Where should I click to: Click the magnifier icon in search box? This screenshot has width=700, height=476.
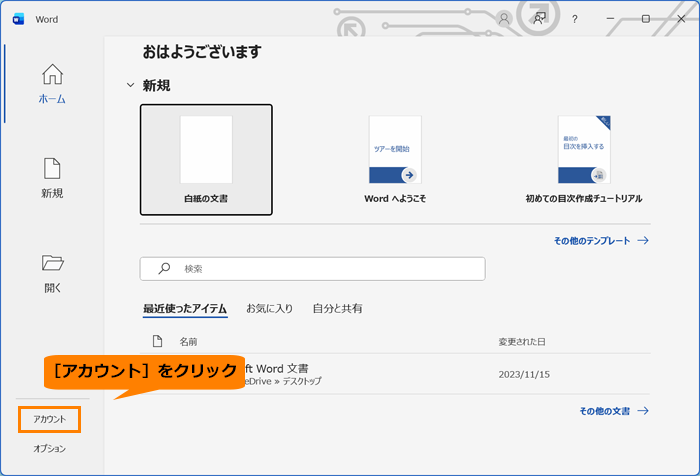pos(164,269)
